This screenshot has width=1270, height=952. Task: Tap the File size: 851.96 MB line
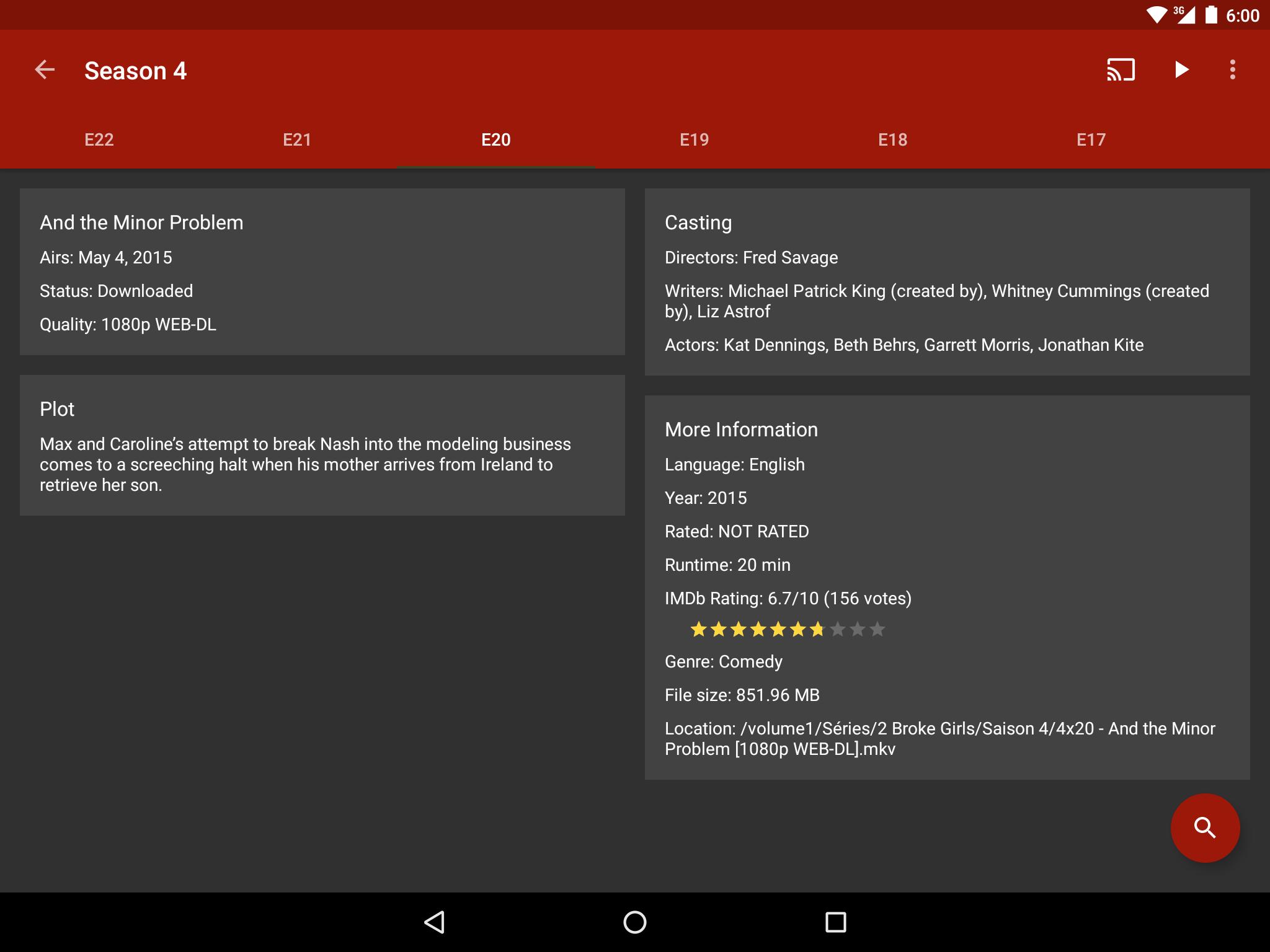click(x=742, y=695)
